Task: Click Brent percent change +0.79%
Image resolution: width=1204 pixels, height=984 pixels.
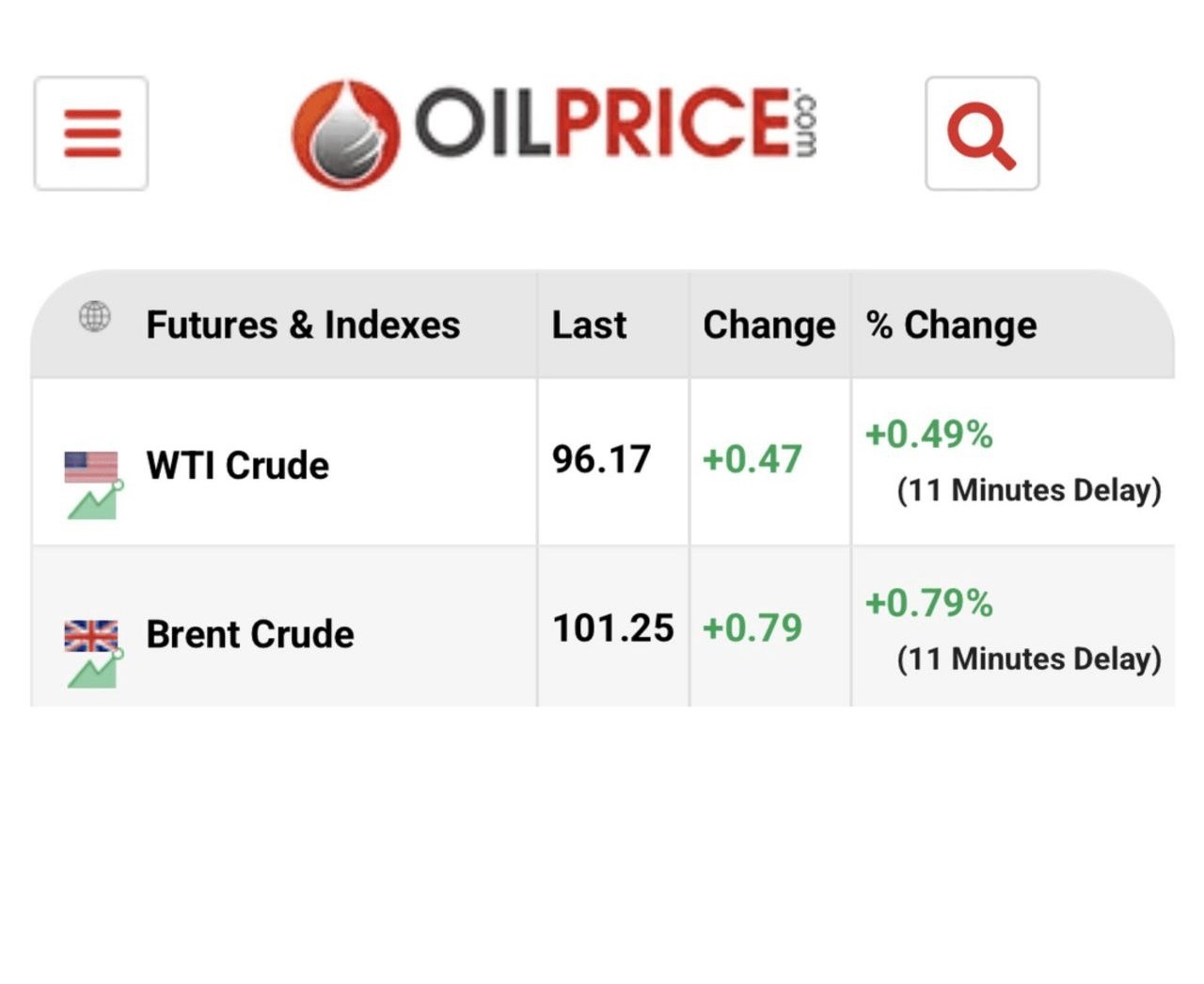Action: [x=928, y=603]
